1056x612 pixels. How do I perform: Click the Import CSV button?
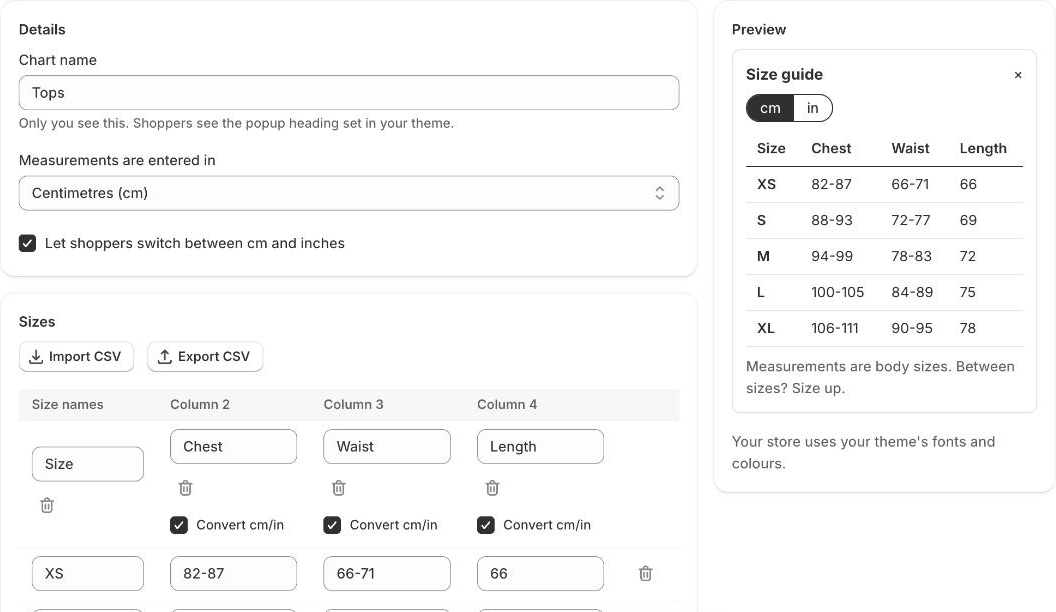[76, 356]
